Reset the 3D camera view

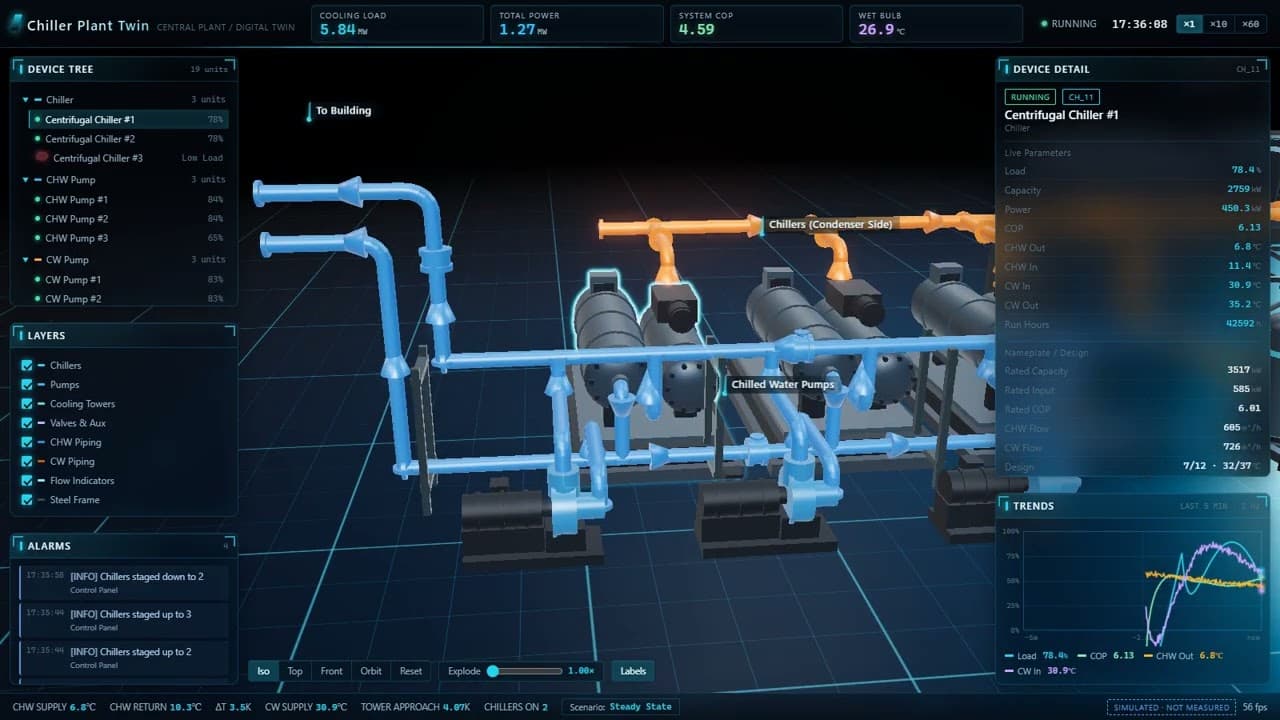click(411, 671)
